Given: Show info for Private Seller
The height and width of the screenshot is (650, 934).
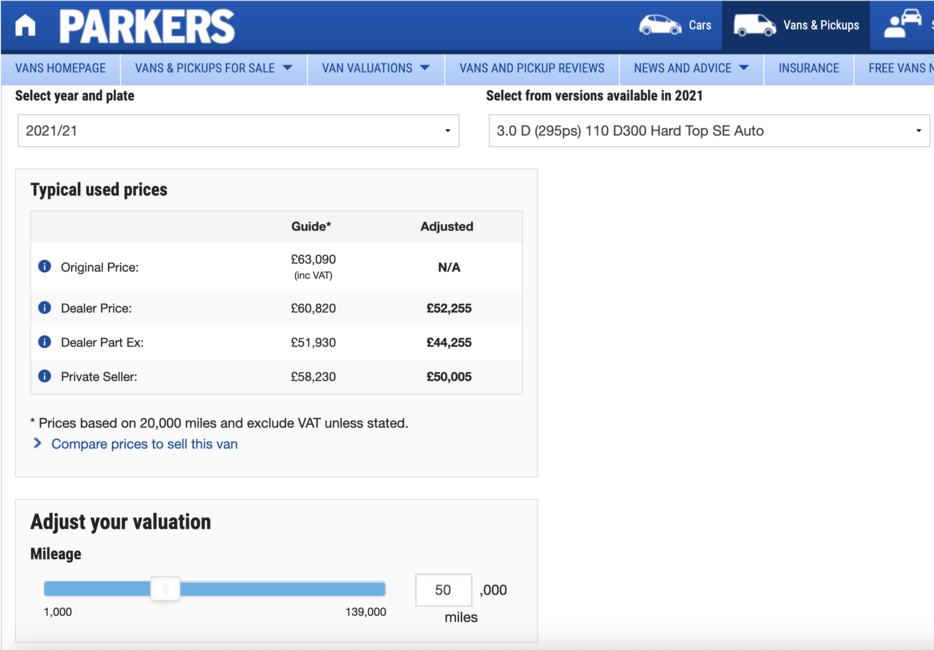Looking at the screenshot, I should 45,376.
